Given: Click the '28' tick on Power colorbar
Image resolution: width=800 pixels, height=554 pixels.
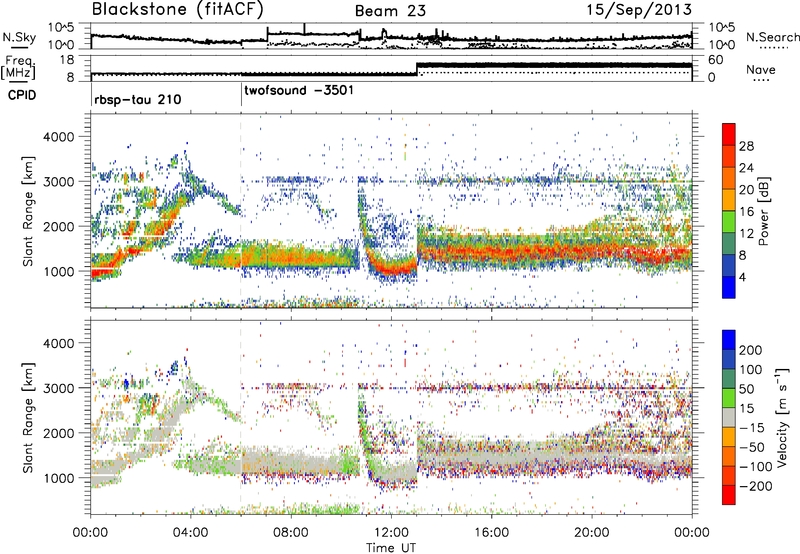Looking at the screenshot, I should tap(746, 146).
